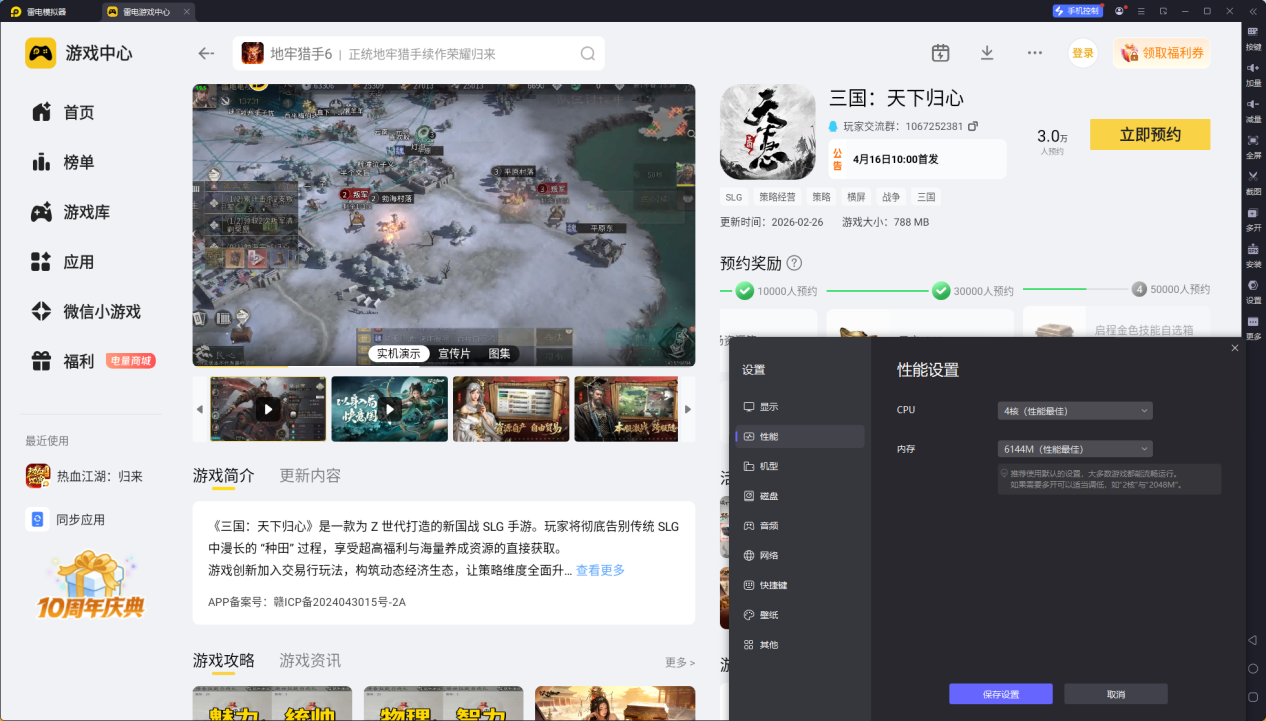Open the three-dot more options menu

1035,53
